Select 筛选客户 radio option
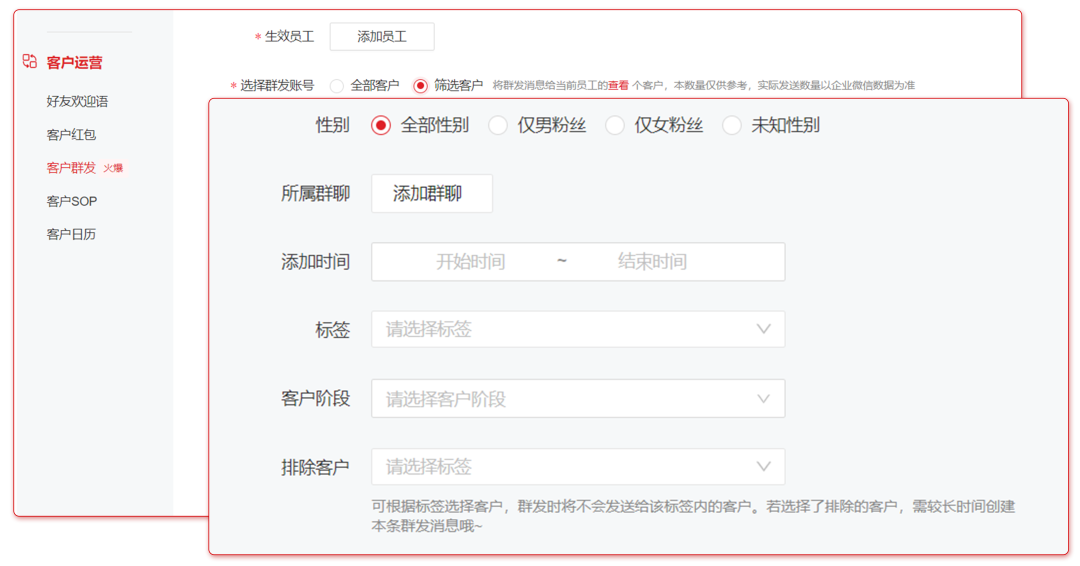Screen dimensions: 1080x566 (420, 86)
